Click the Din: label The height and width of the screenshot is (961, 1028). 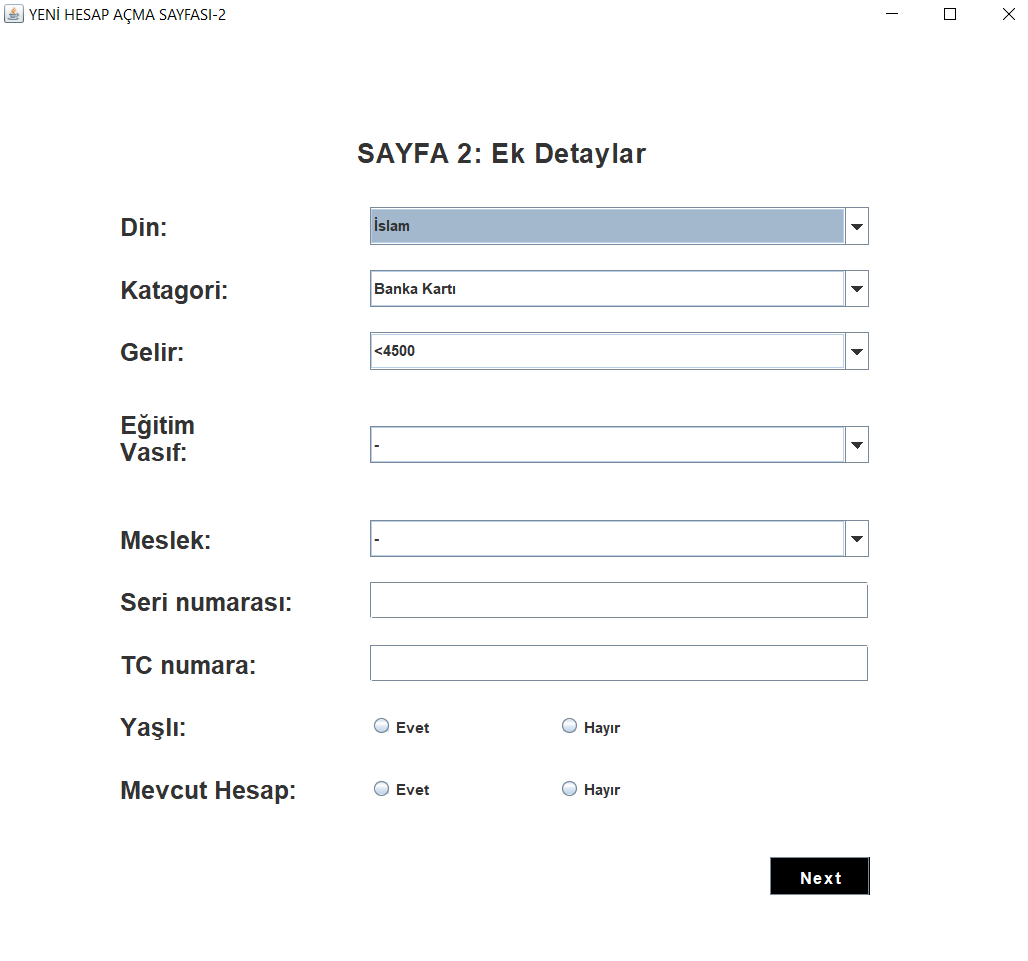144,227
